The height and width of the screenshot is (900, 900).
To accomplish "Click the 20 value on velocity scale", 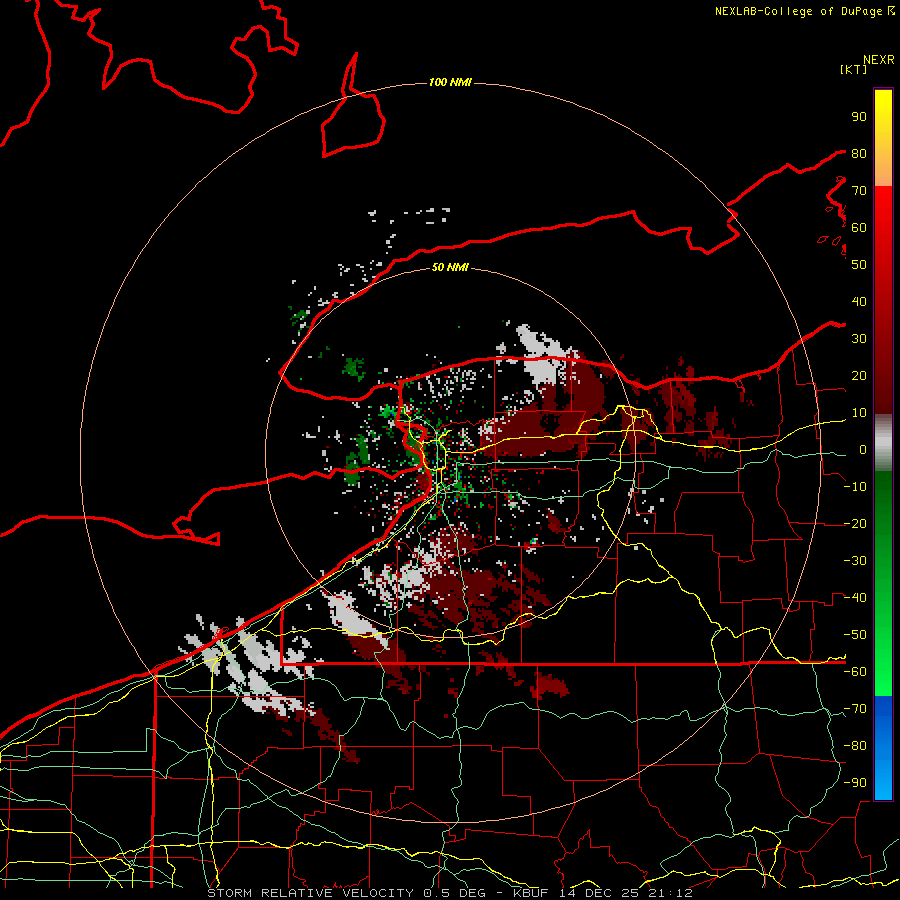I will click(859, 375).
